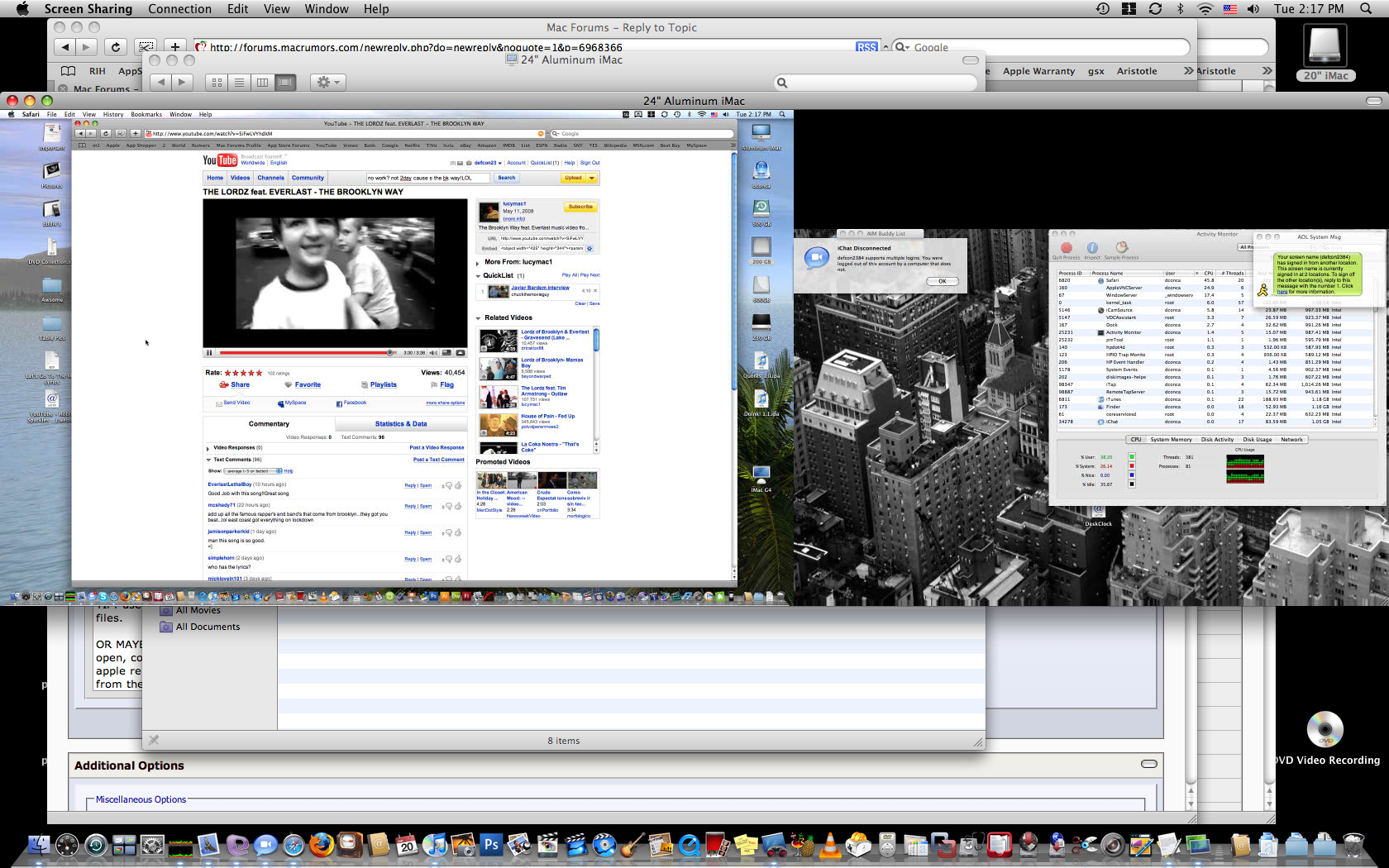1389x868 pixels.
Task: Switch to System Memory tab in Activity Monitor
Action: point(1171,440)
